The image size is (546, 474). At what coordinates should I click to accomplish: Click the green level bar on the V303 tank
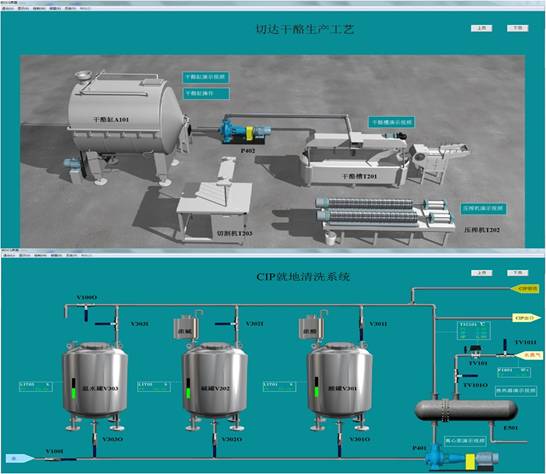(74, 393)
